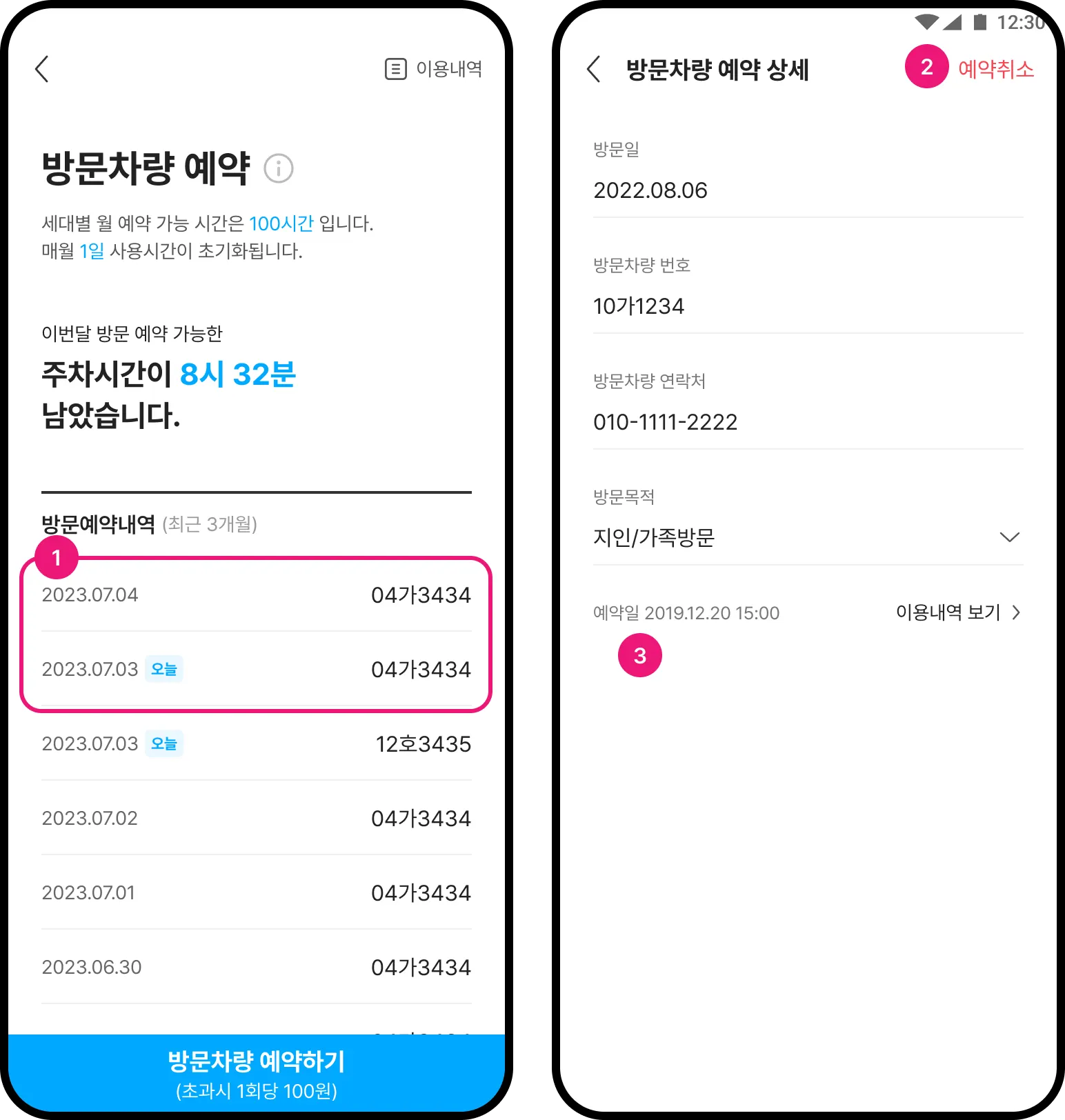Screen dimensions: 1065x1120
Task: Edit the vehicle number field 10가1234
Action: 808,306
